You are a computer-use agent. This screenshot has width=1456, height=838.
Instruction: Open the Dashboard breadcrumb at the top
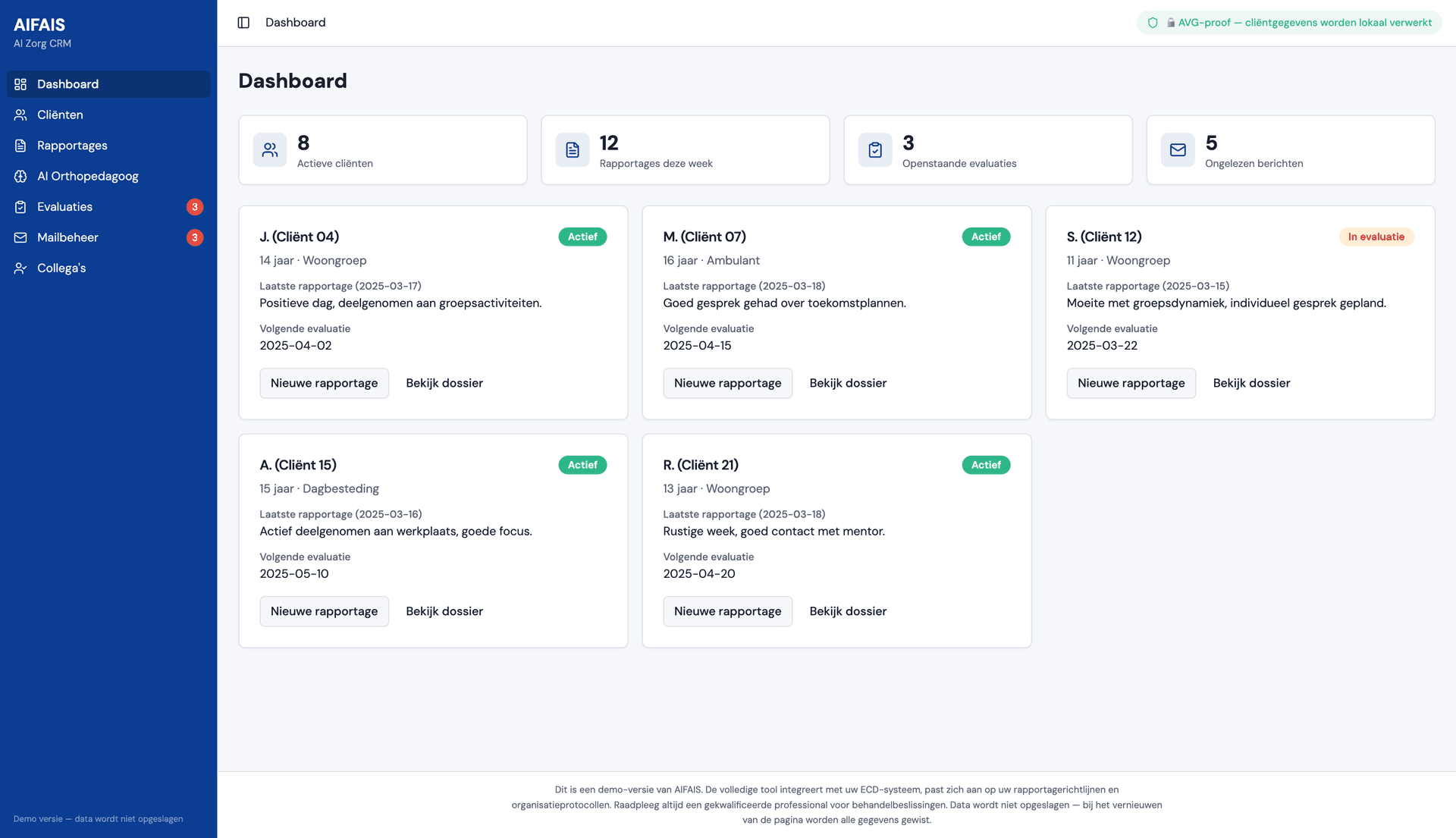pos(294,22)
